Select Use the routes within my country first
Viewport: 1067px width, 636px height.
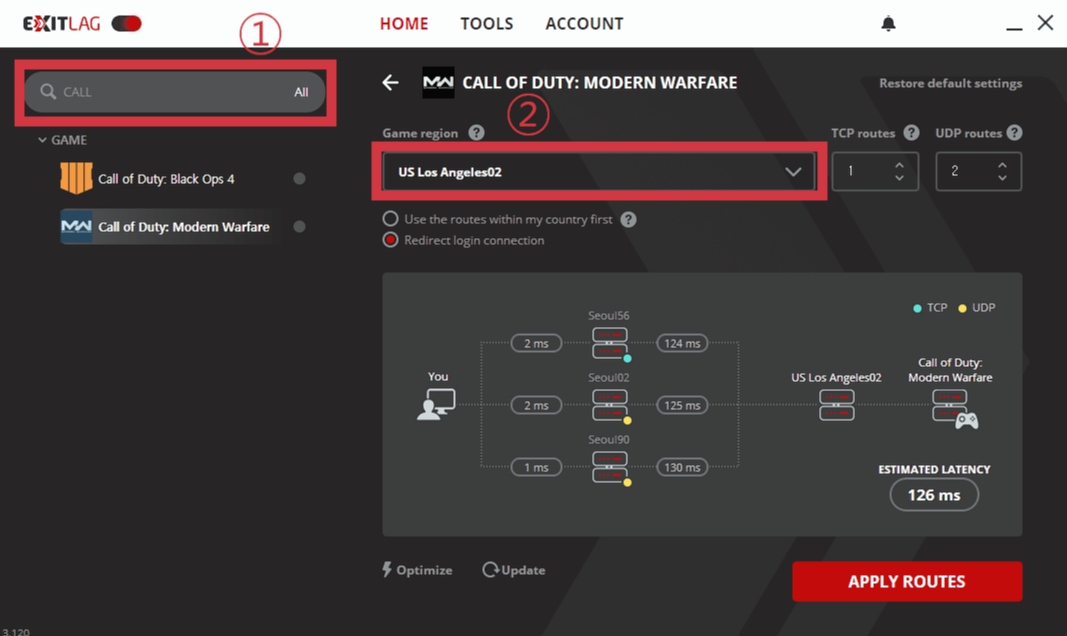coord(390,219)
